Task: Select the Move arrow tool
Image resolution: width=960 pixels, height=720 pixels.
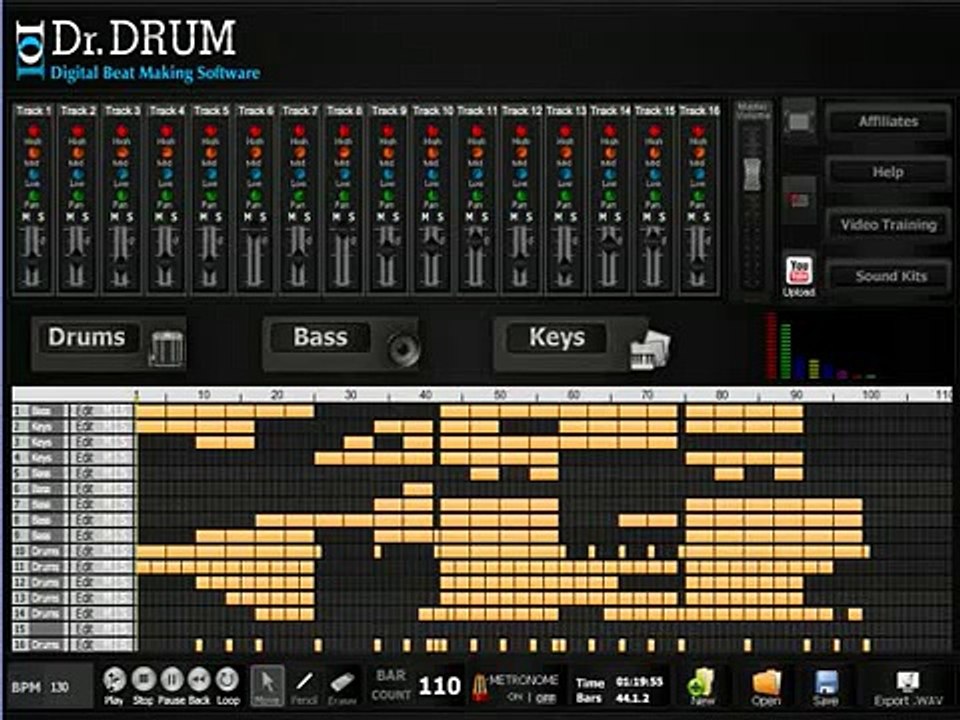Action: 268,685
